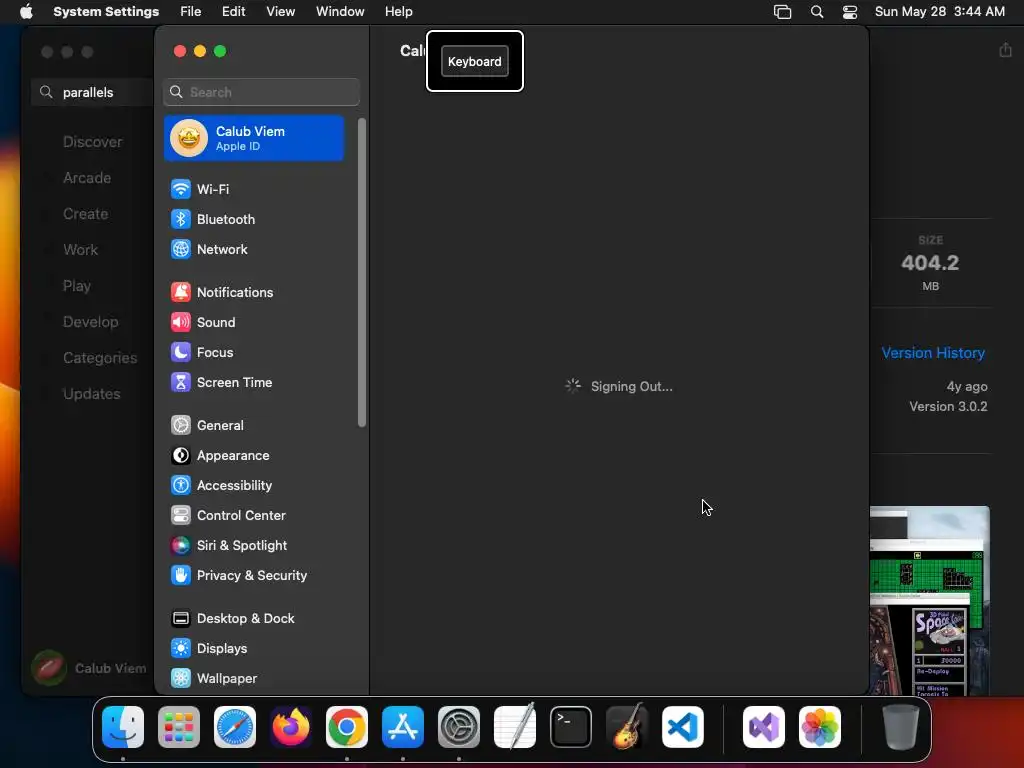
Task: Open Privacy & Security hand icon
Action: [181, 576]
